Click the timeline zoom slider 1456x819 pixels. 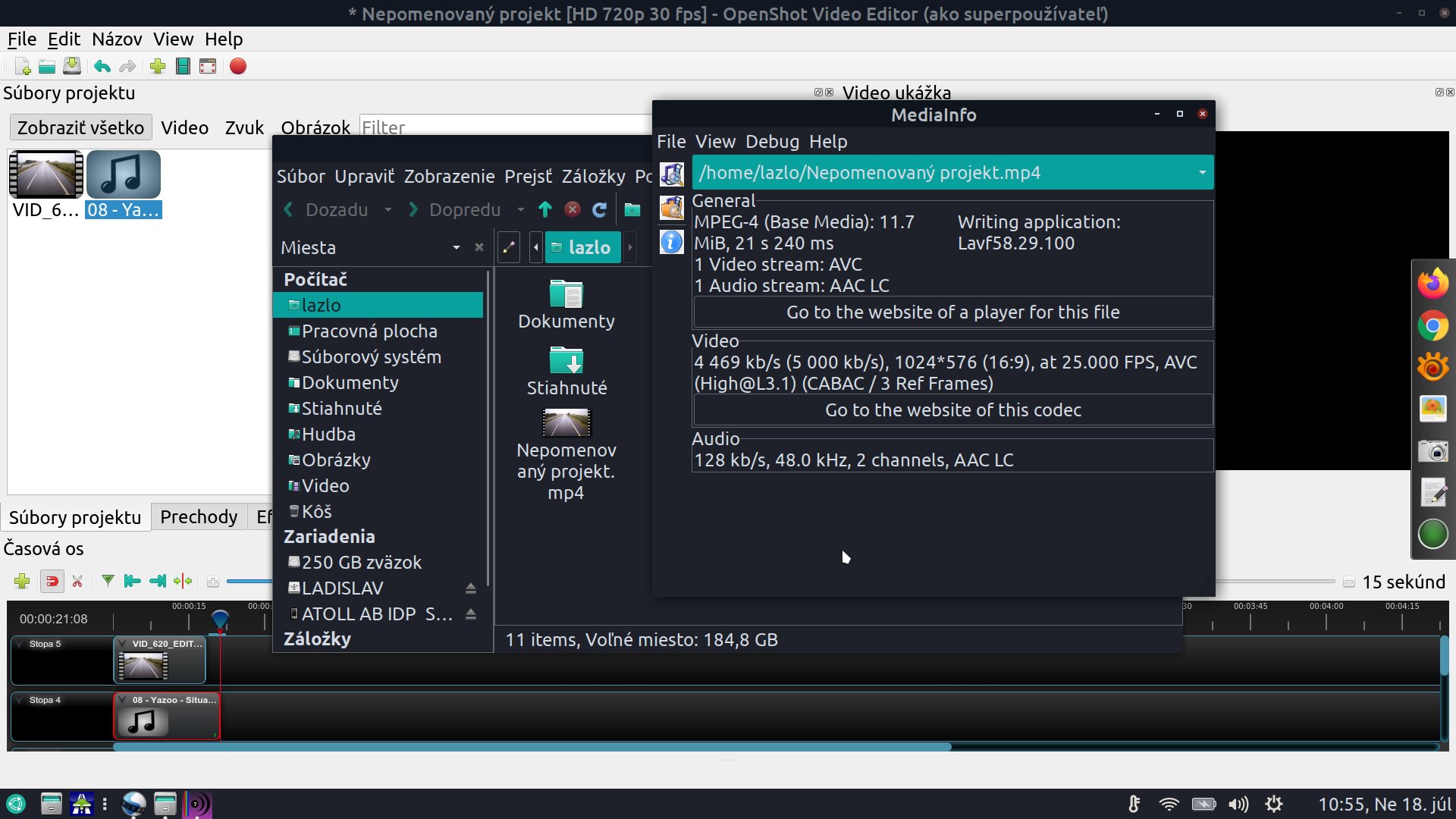[x=249, y=582]
